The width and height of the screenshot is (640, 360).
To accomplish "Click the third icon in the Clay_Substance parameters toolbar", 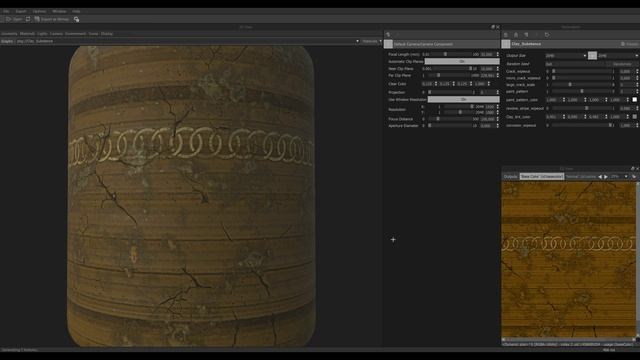I will (x=526, y=35).
